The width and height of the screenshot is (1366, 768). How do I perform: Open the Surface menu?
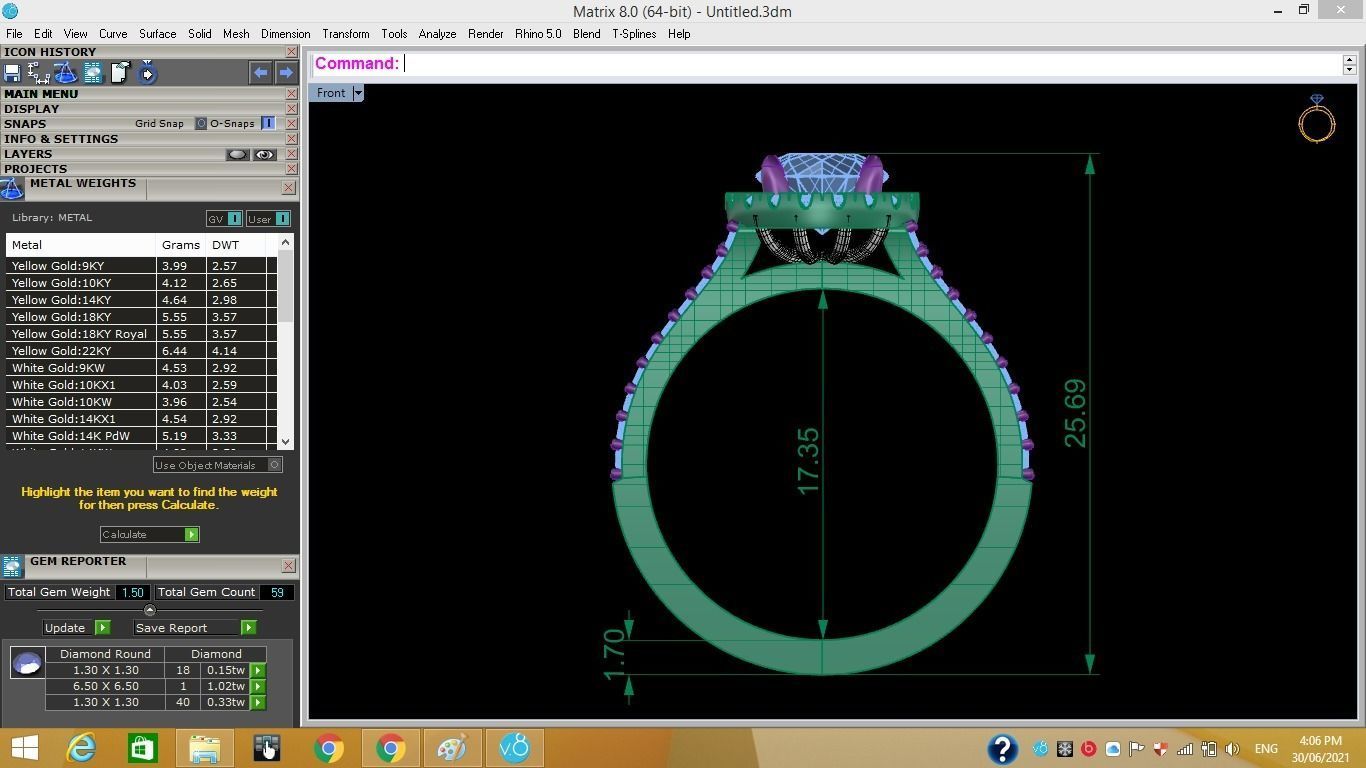[157, 34]
